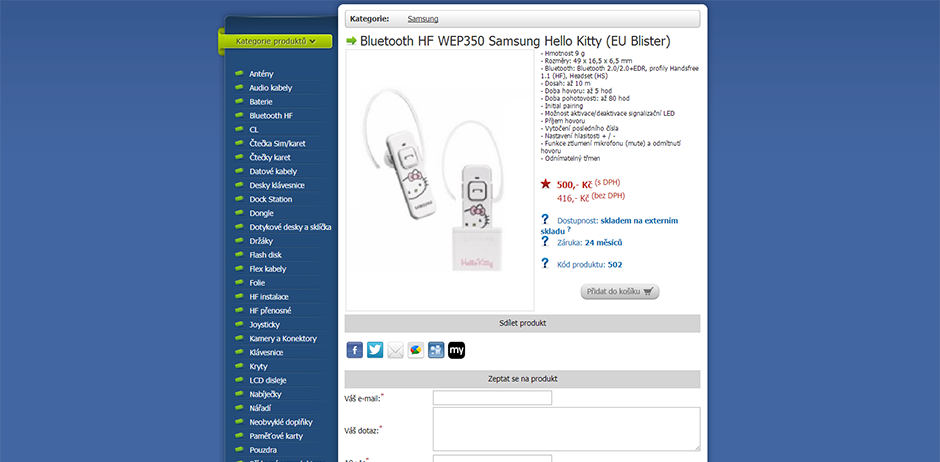Screen dimensions: 940x462
Task: Add product to cart with Přidat do košíku
Action: pyautogui.click(x=620, y=292)
